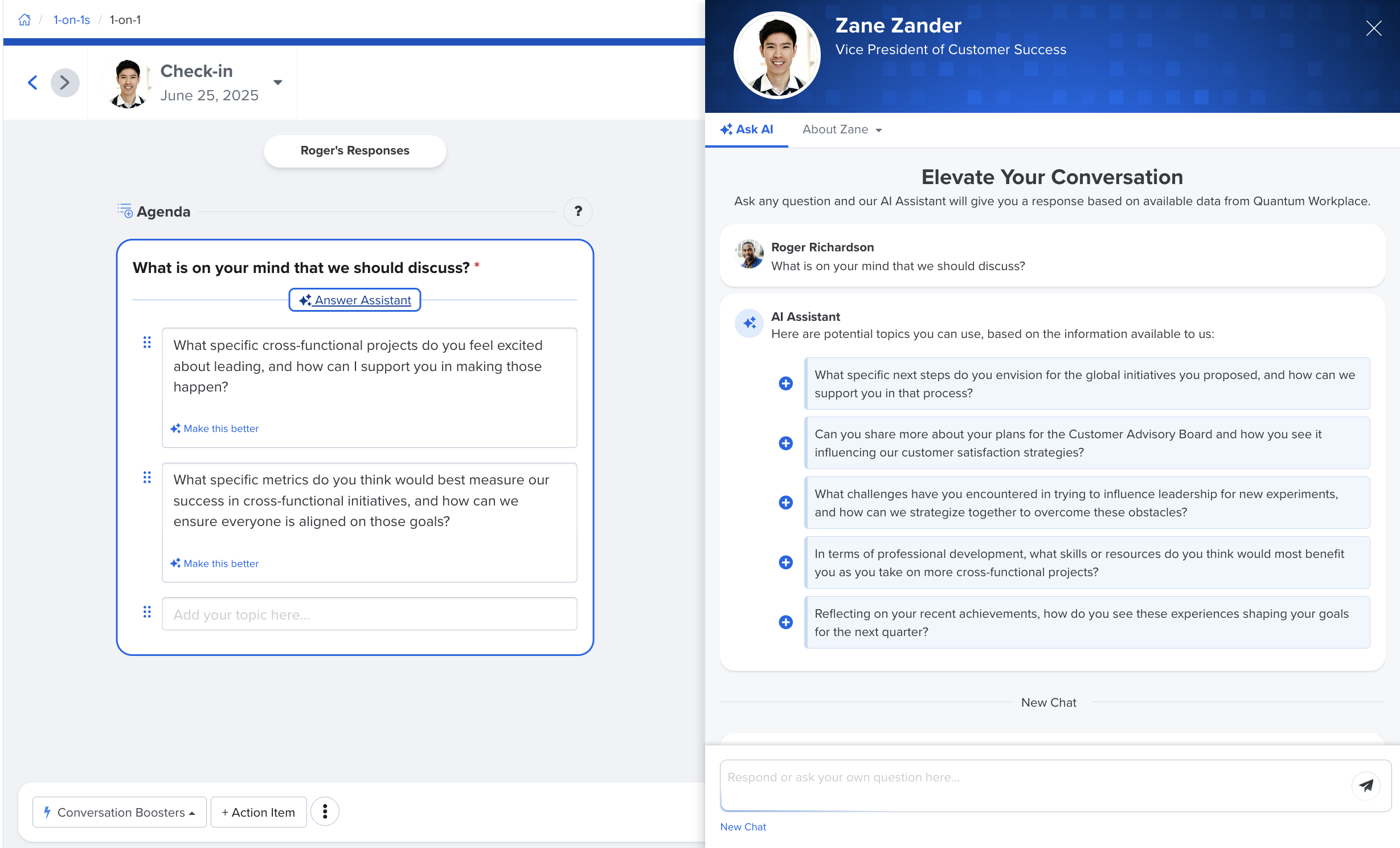Grab drag handle for empty topic field

[147, 612]
